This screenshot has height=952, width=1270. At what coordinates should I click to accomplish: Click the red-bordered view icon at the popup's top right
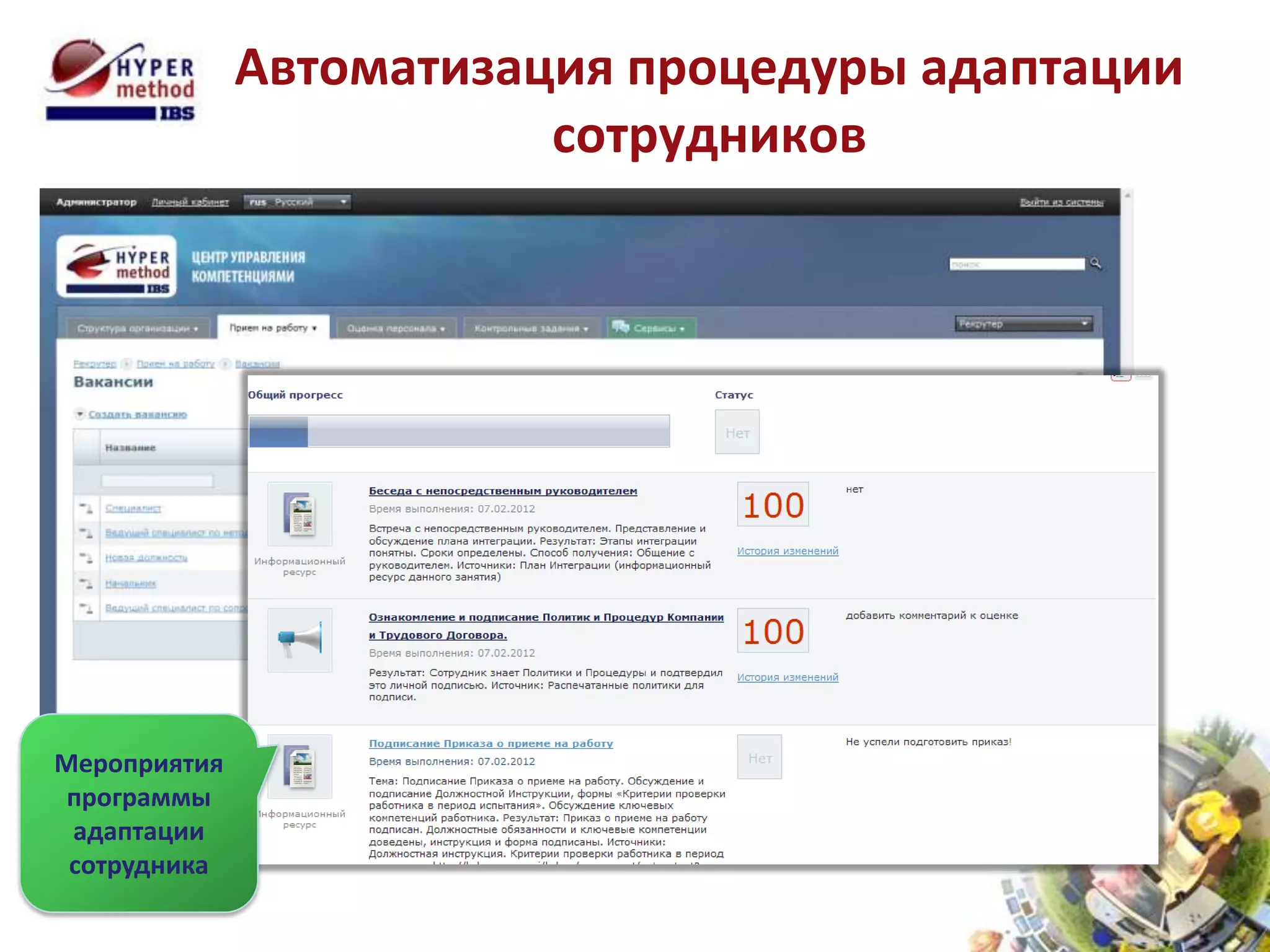(1121, 376)
